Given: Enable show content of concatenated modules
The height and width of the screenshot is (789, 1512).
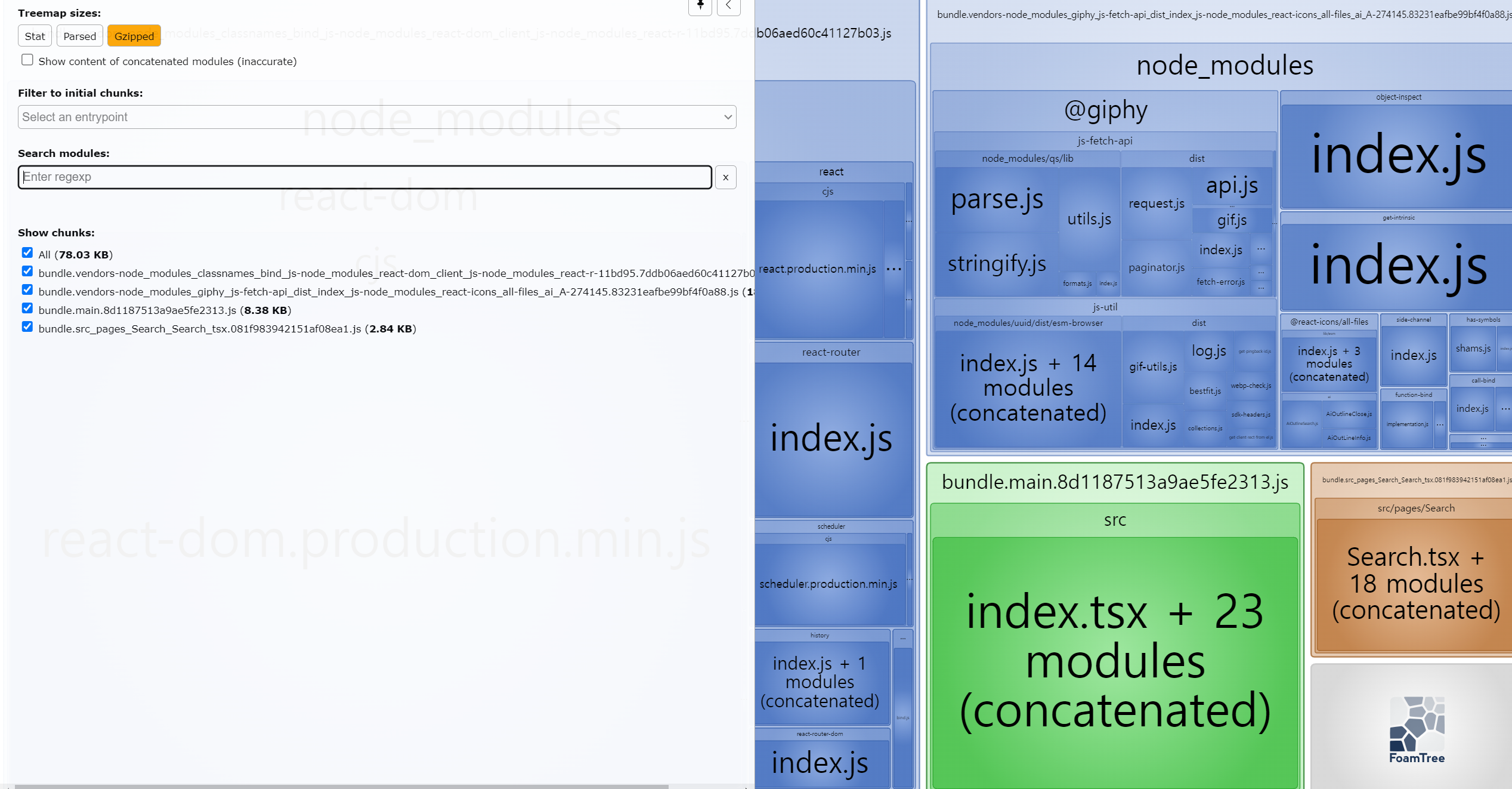Looking at the screenshot, I should point(27,60).
